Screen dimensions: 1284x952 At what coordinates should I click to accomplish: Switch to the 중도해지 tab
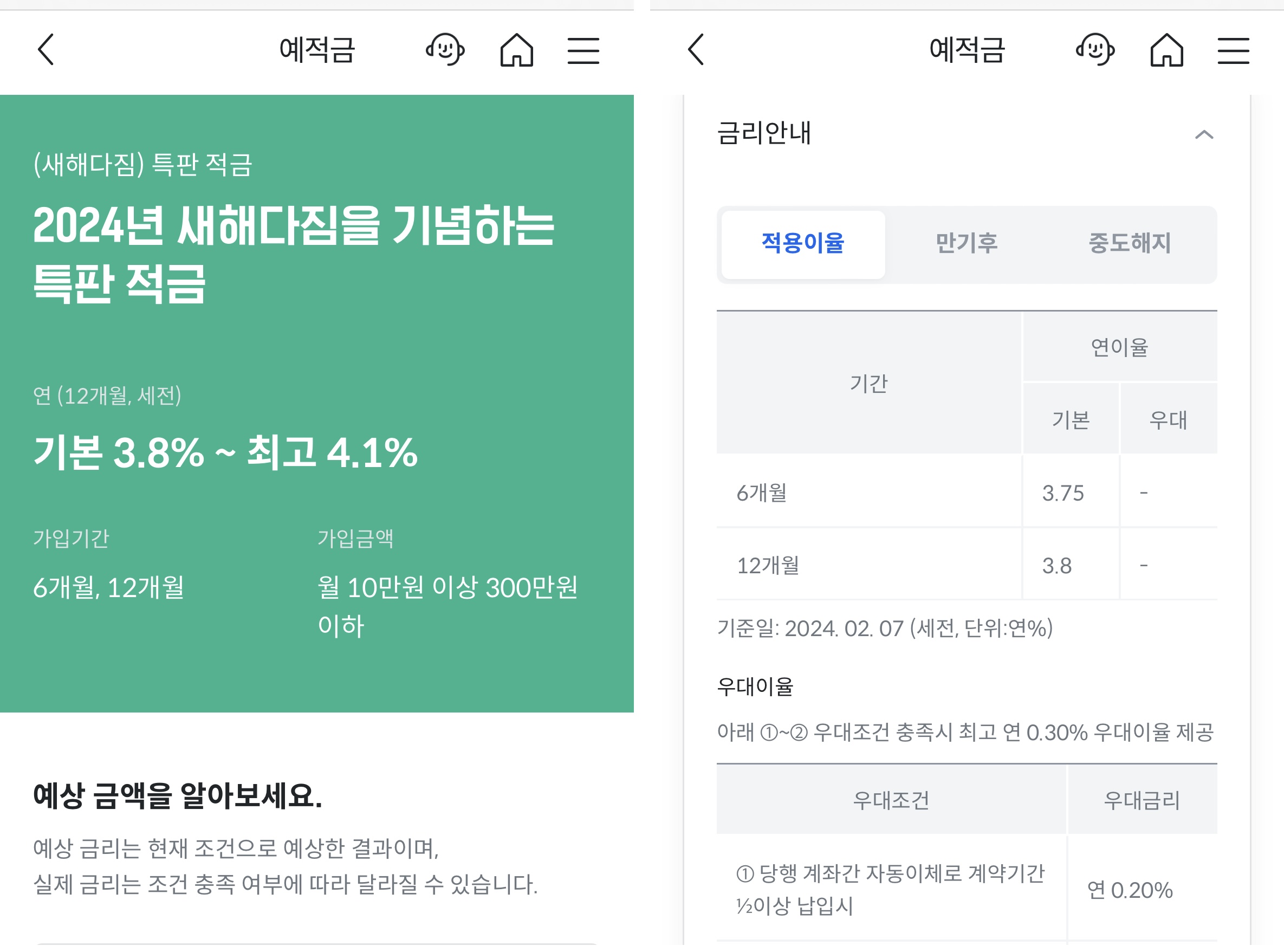click(x=1129, y=244)
